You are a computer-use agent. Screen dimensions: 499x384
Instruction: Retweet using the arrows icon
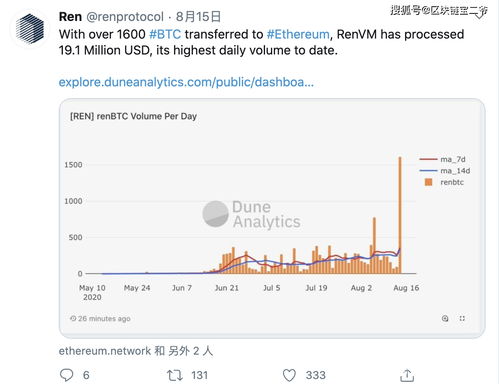[x=175, y=375]
